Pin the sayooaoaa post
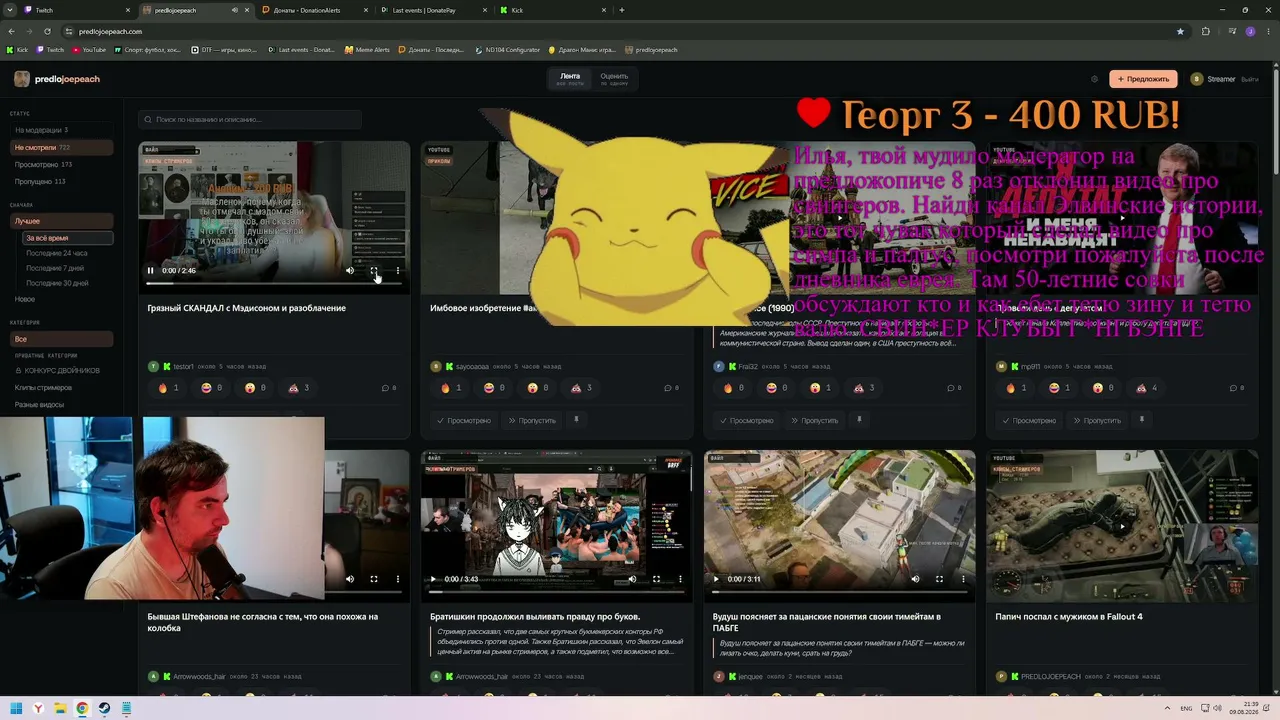Viewport: 1280px width, 720px height. click(x=576, y=420)
